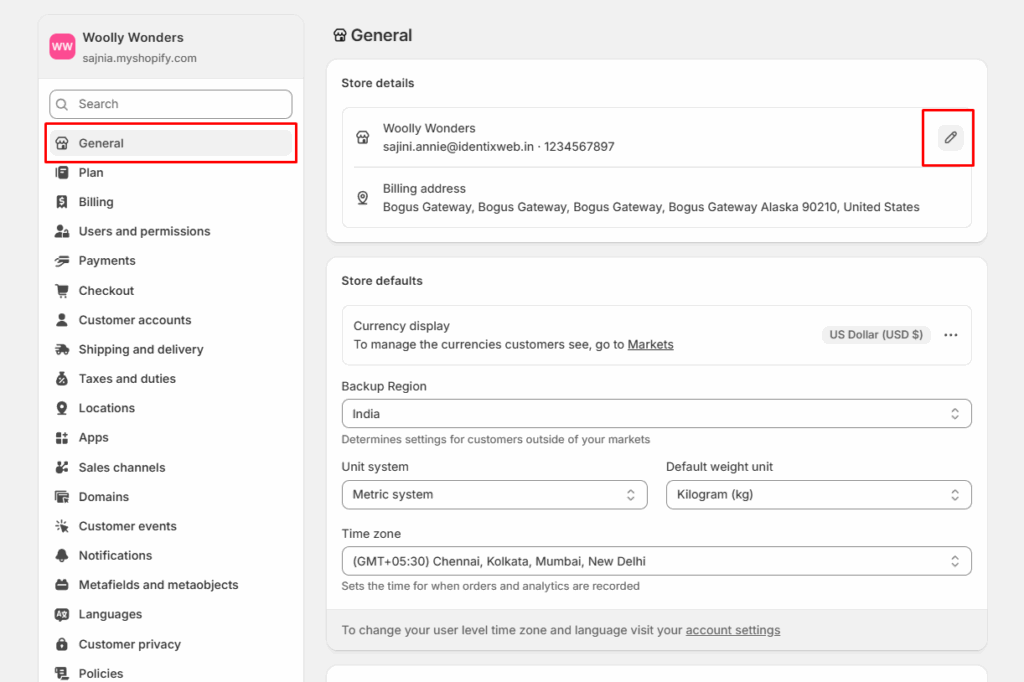Click the Notifications bell icon in sidebar
The image size is (1024, 682).
point(62,556)
